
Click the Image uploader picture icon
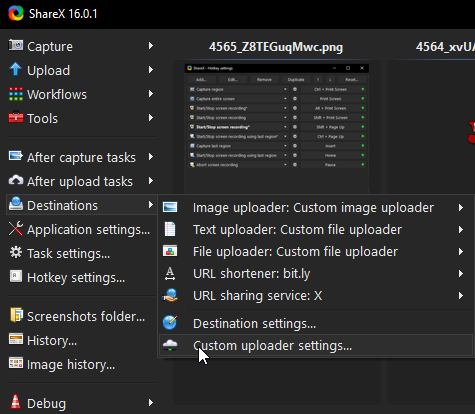tap(170, 207)
